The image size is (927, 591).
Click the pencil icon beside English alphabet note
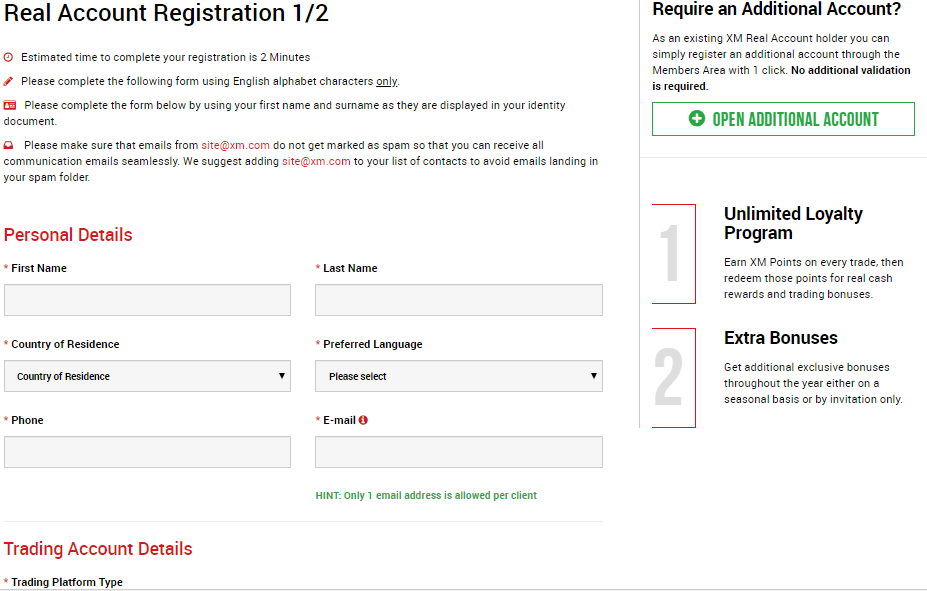[9, 81]
